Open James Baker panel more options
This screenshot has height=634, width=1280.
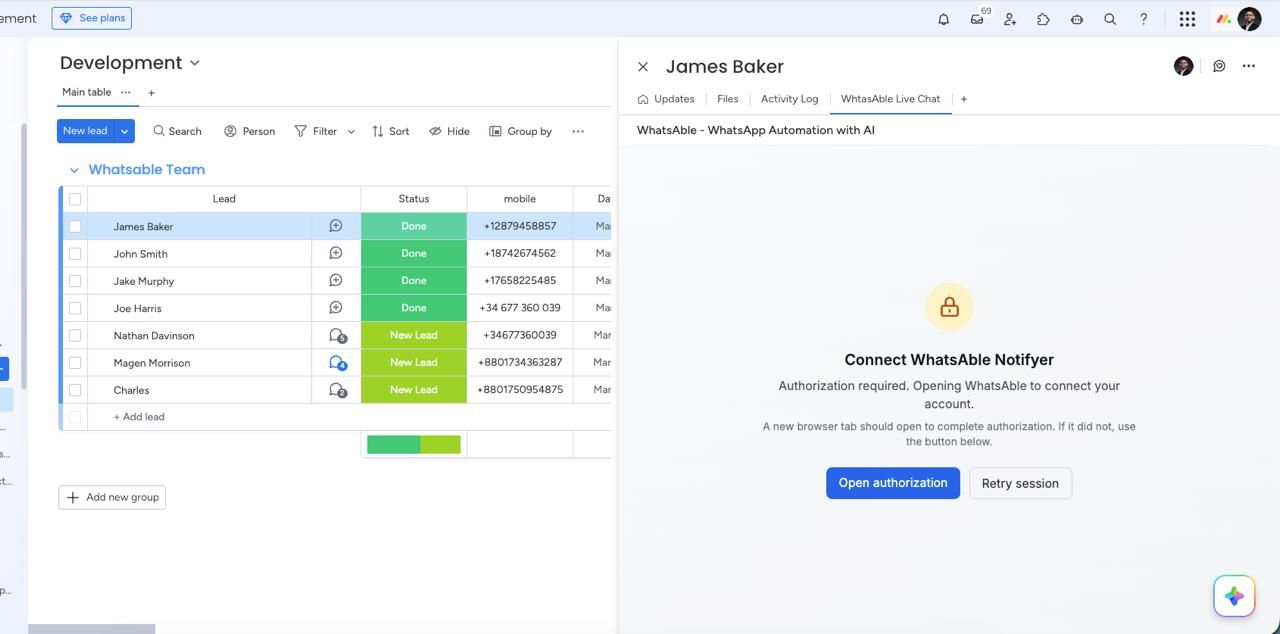(x=1248, y=66)
